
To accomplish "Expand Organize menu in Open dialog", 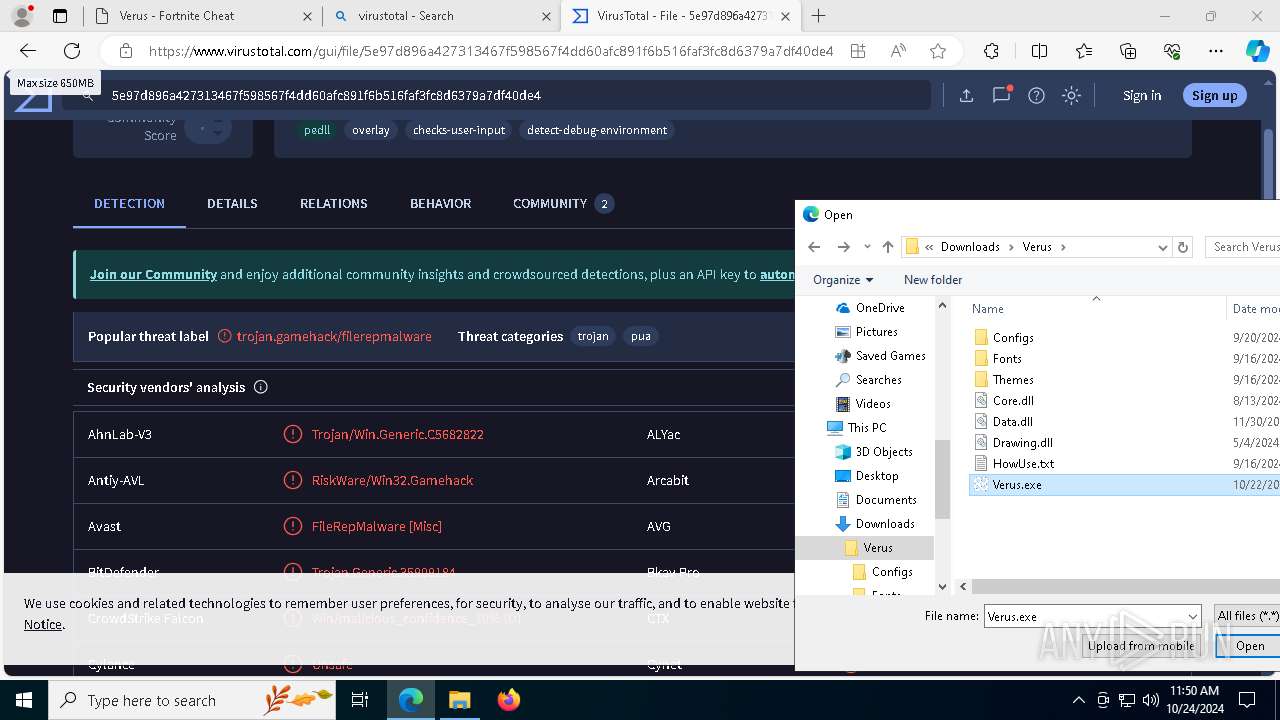I will tap(843, 280).
